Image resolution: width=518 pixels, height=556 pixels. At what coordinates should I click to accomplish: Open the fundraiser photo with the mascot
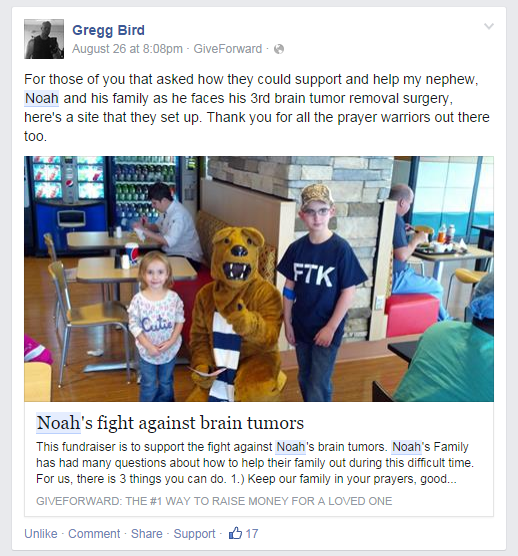(259, 279)
